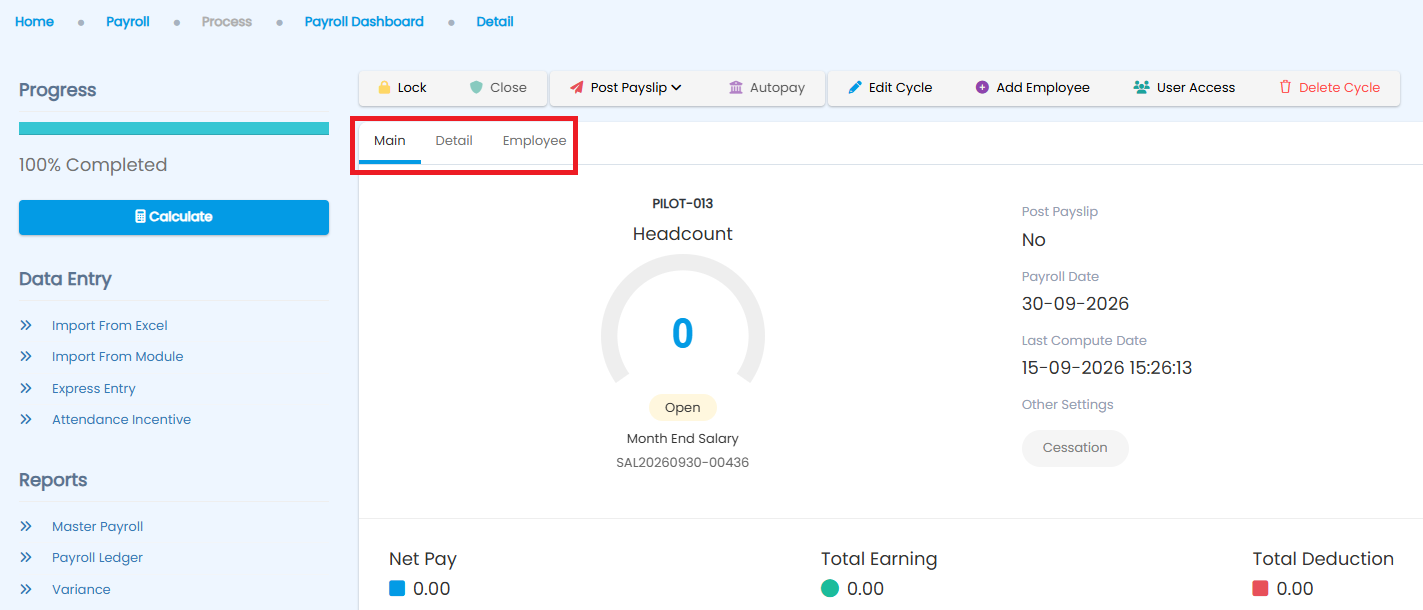Click the red paper-plane Post Payslip icon

pos(577,88)
